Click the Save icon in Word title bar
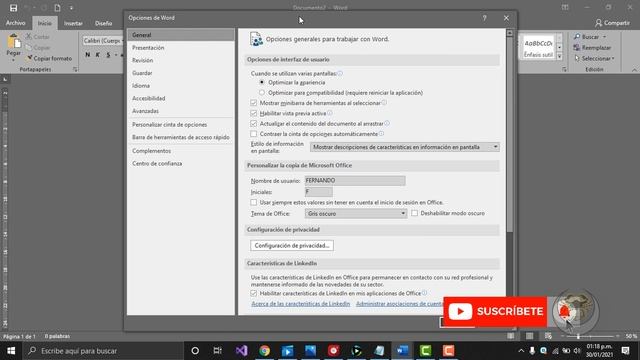 13,8
